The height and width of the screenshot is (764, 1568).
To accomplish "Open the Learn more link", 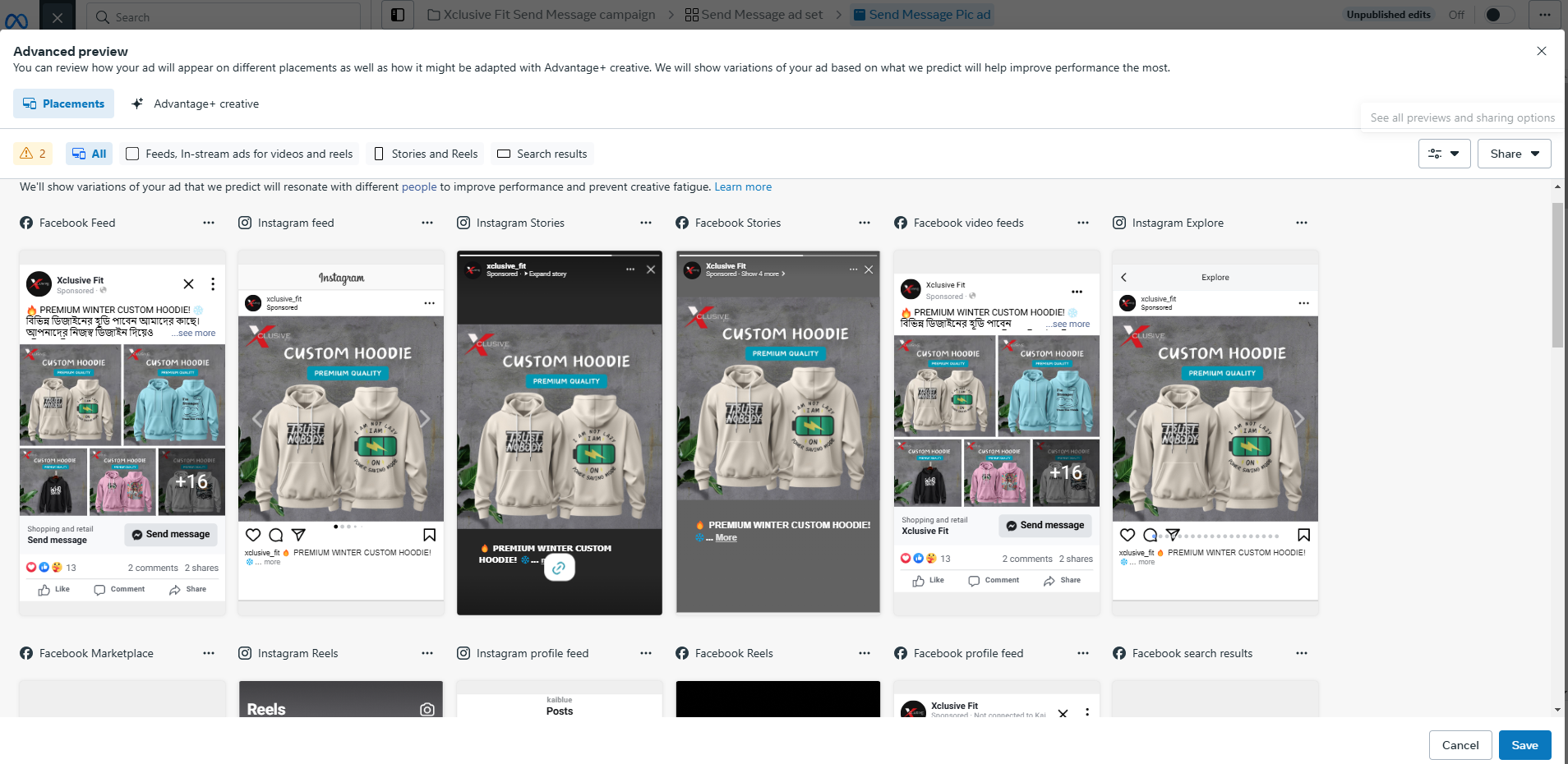I will 743,187.
